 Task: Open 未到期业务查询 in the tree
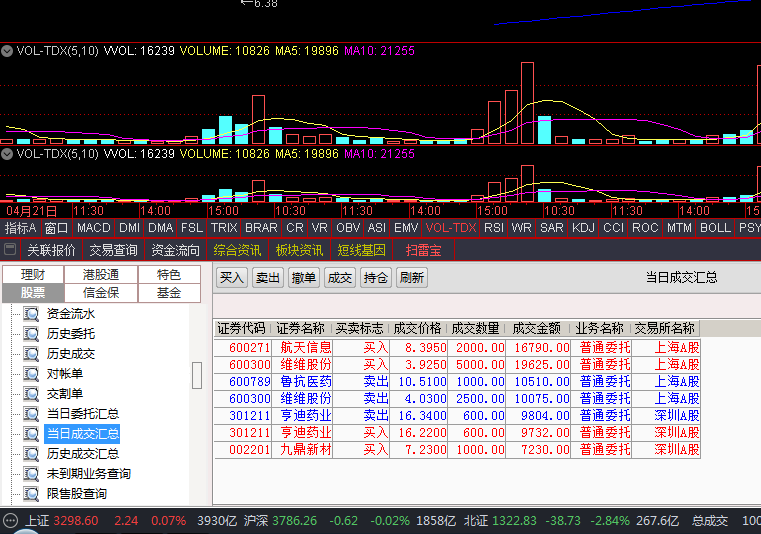[x=89, y=474]
